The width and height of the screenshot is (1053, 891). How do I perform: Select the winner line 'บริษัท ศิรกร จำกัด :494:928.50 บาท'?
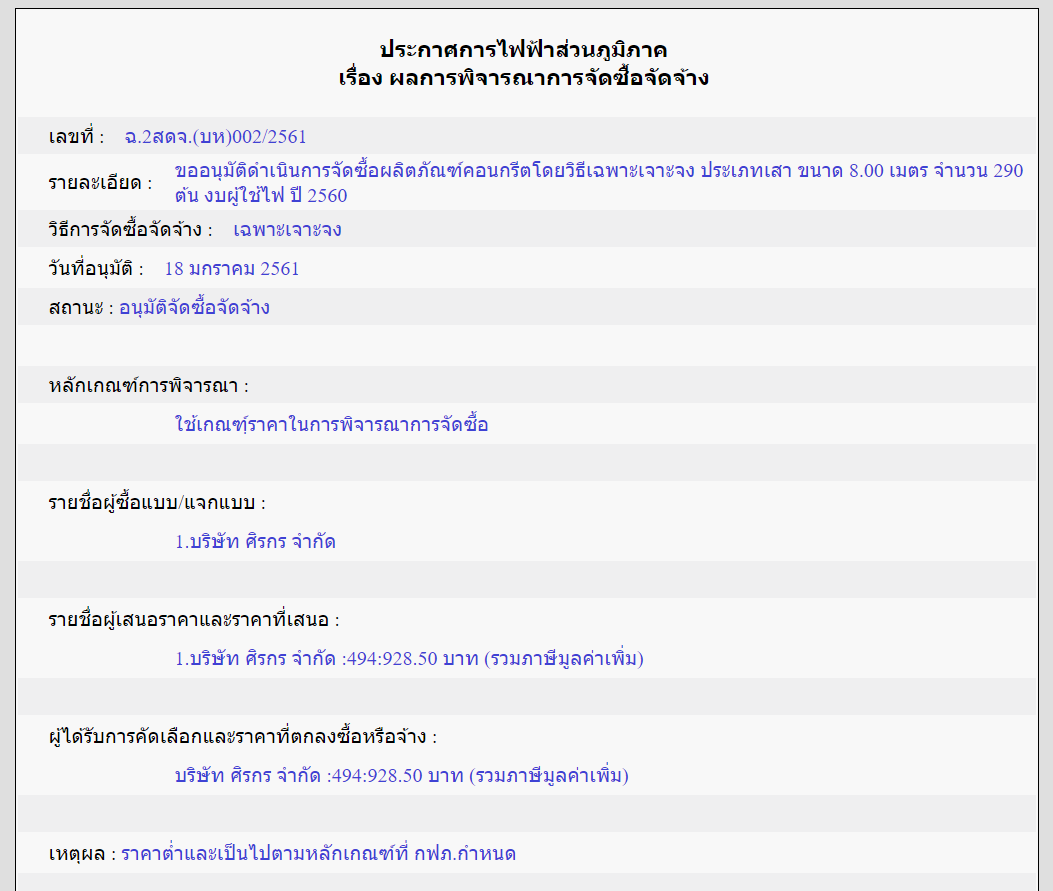pyautogui.click(x=319, y=776)
